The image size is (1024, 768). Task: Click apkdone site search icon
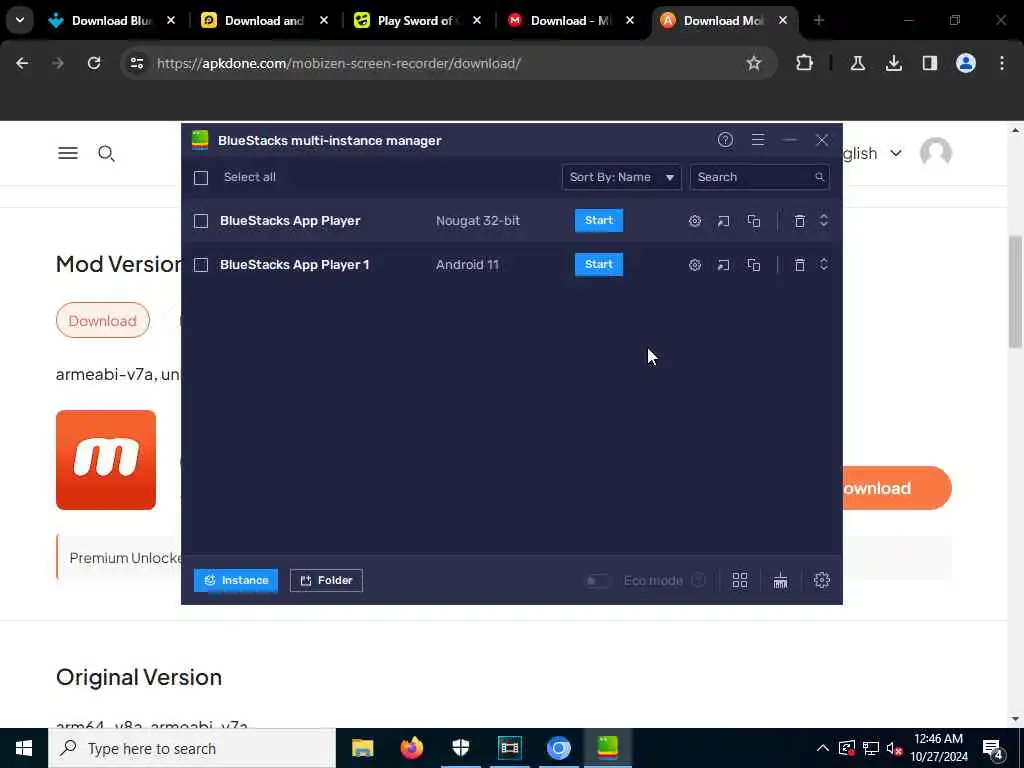coord(106,153)
